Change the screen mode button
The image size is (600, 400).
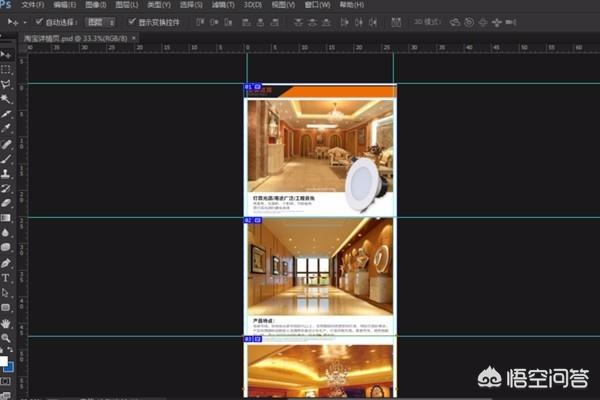point(6,395)
